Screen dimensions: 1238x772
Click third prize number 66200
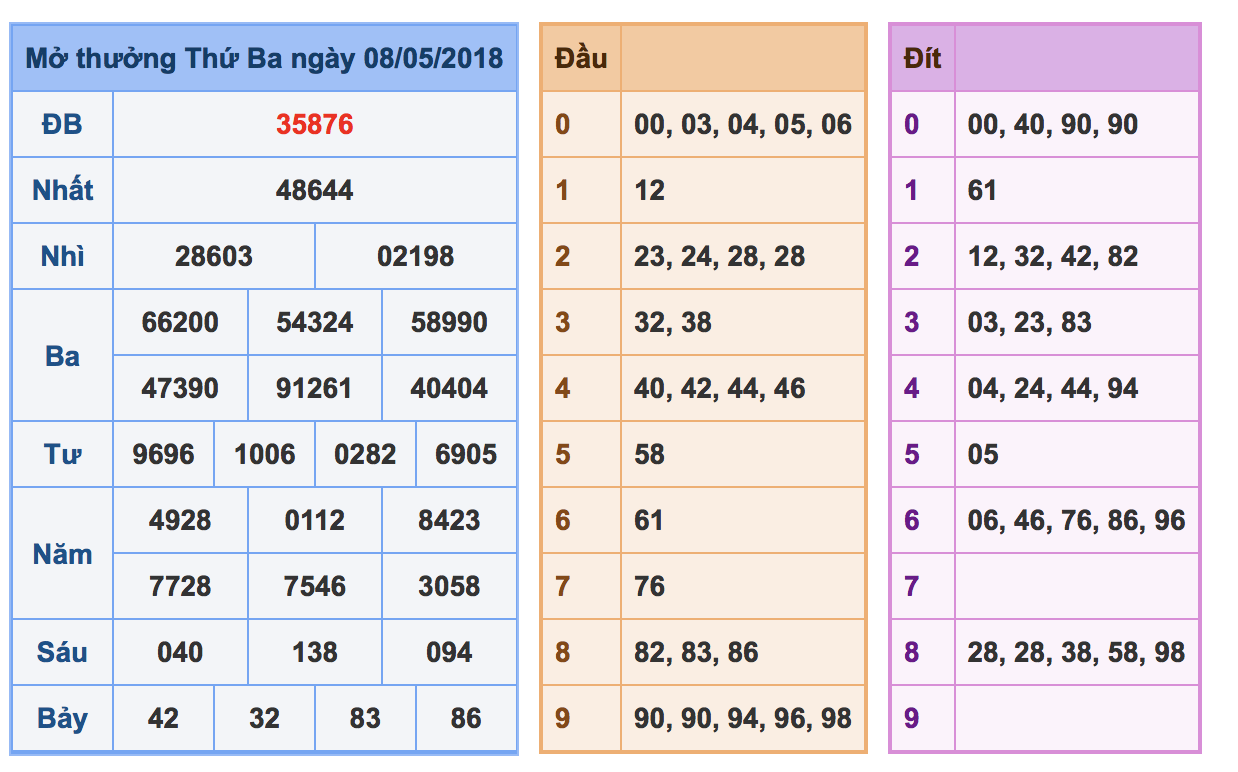[x=180, y=322]
